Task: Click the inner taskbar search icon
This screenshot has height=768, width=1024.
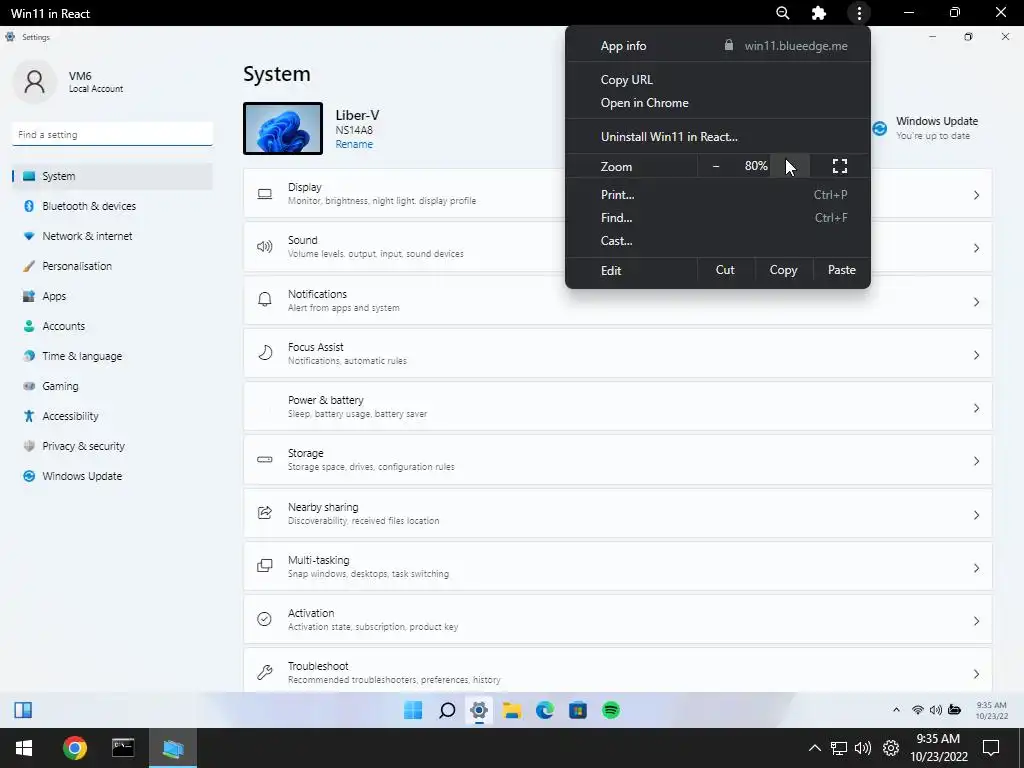Action: point(447,710)
